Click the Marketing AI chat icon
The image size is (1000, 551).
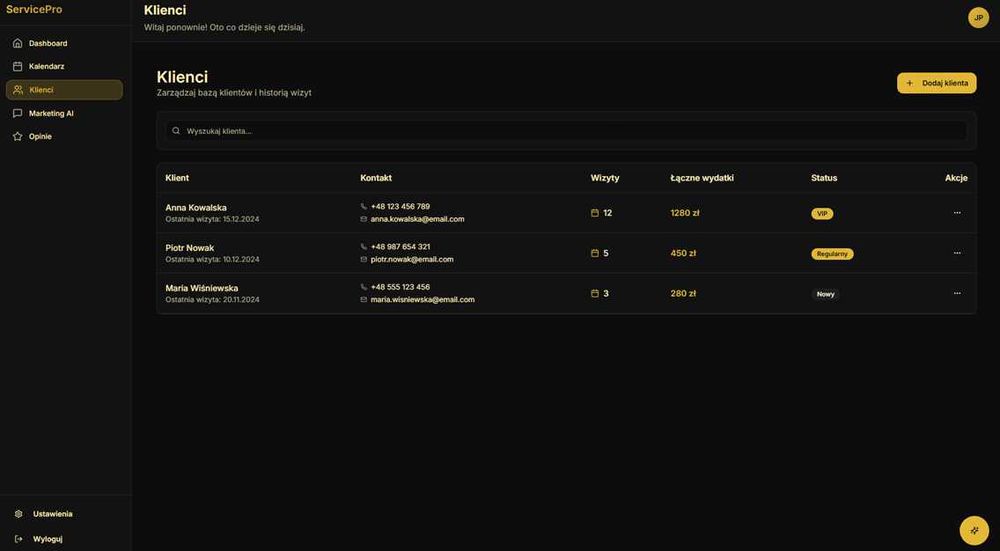[x=18, y=114]
